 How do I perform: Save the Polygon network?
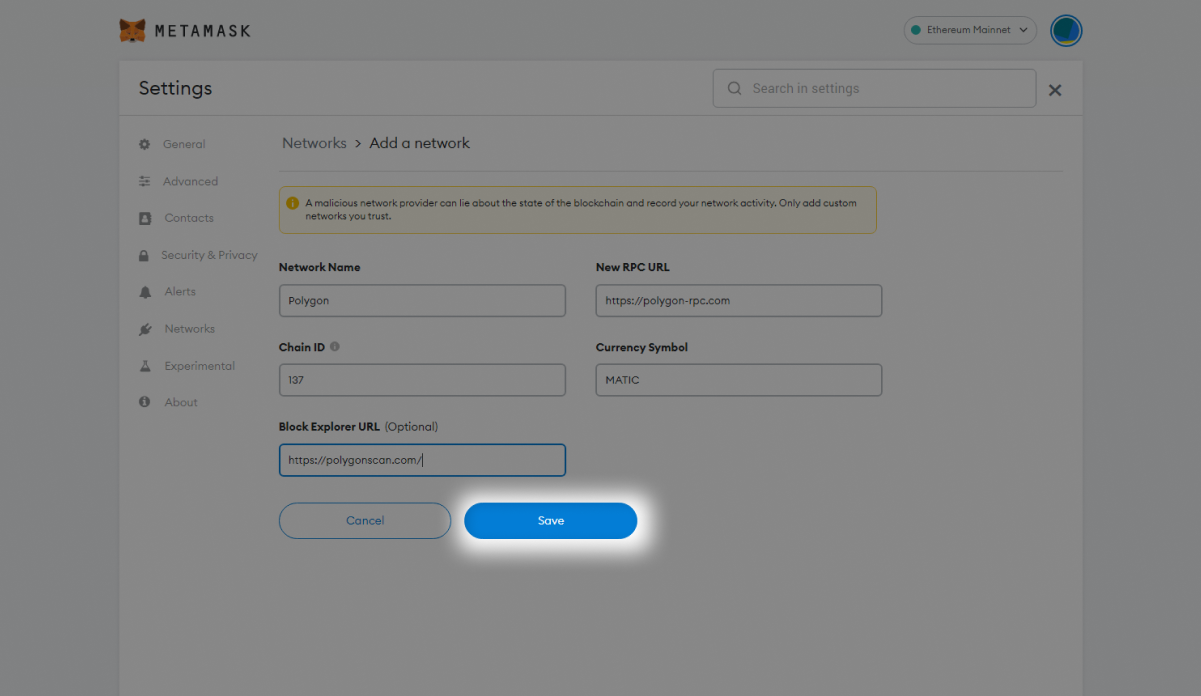551,521
